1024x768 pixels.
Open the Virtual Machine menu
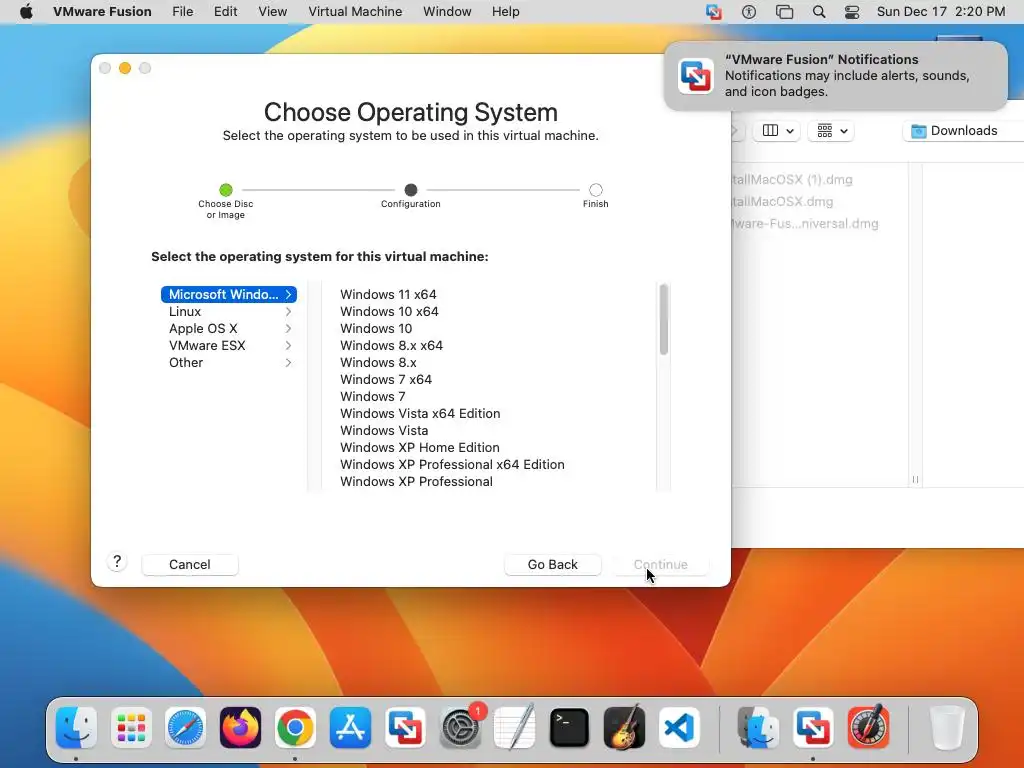coord(355,12)
